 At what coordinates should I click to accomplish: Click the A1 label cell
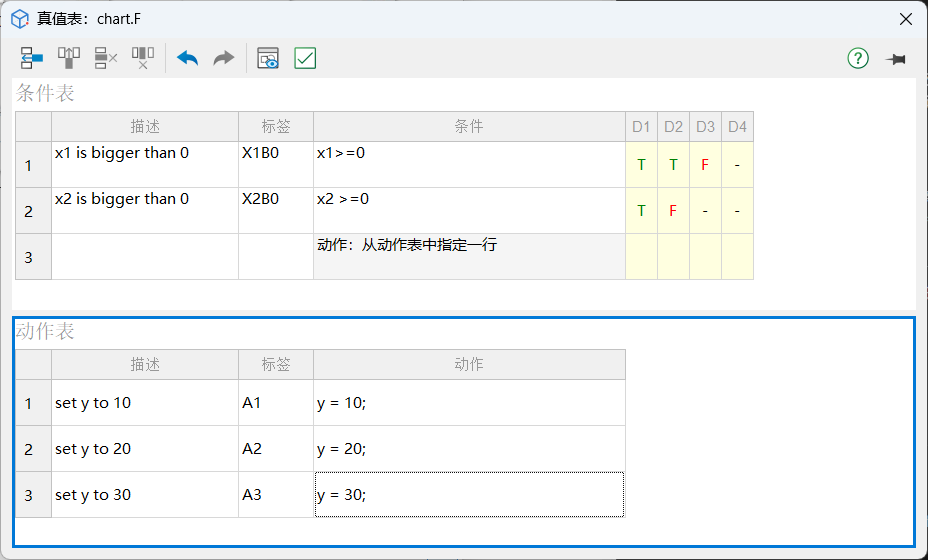click(275, 403)
